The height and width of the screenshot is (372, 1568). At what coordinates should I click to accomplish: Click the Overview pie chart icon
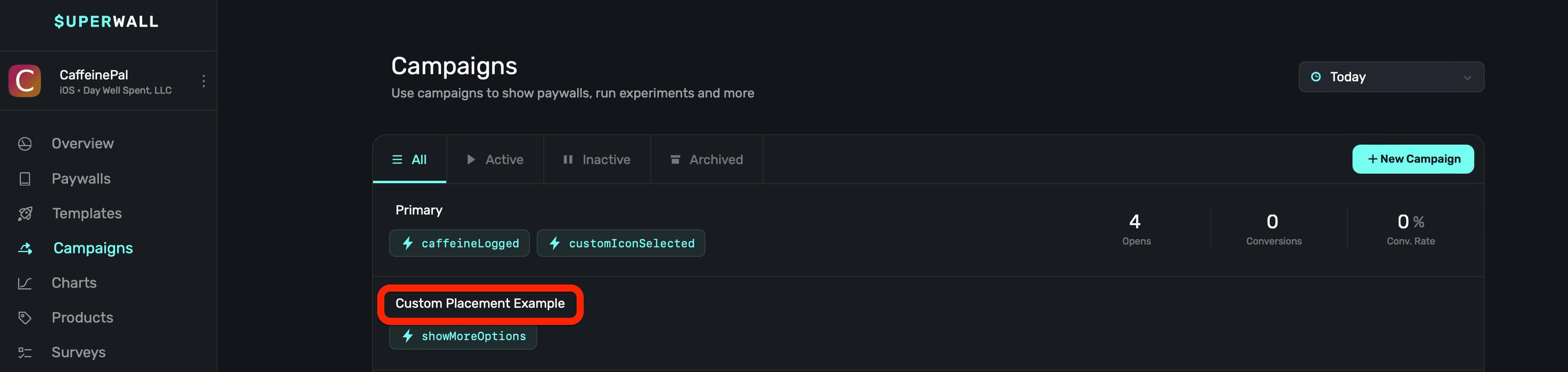coord(25,144)
